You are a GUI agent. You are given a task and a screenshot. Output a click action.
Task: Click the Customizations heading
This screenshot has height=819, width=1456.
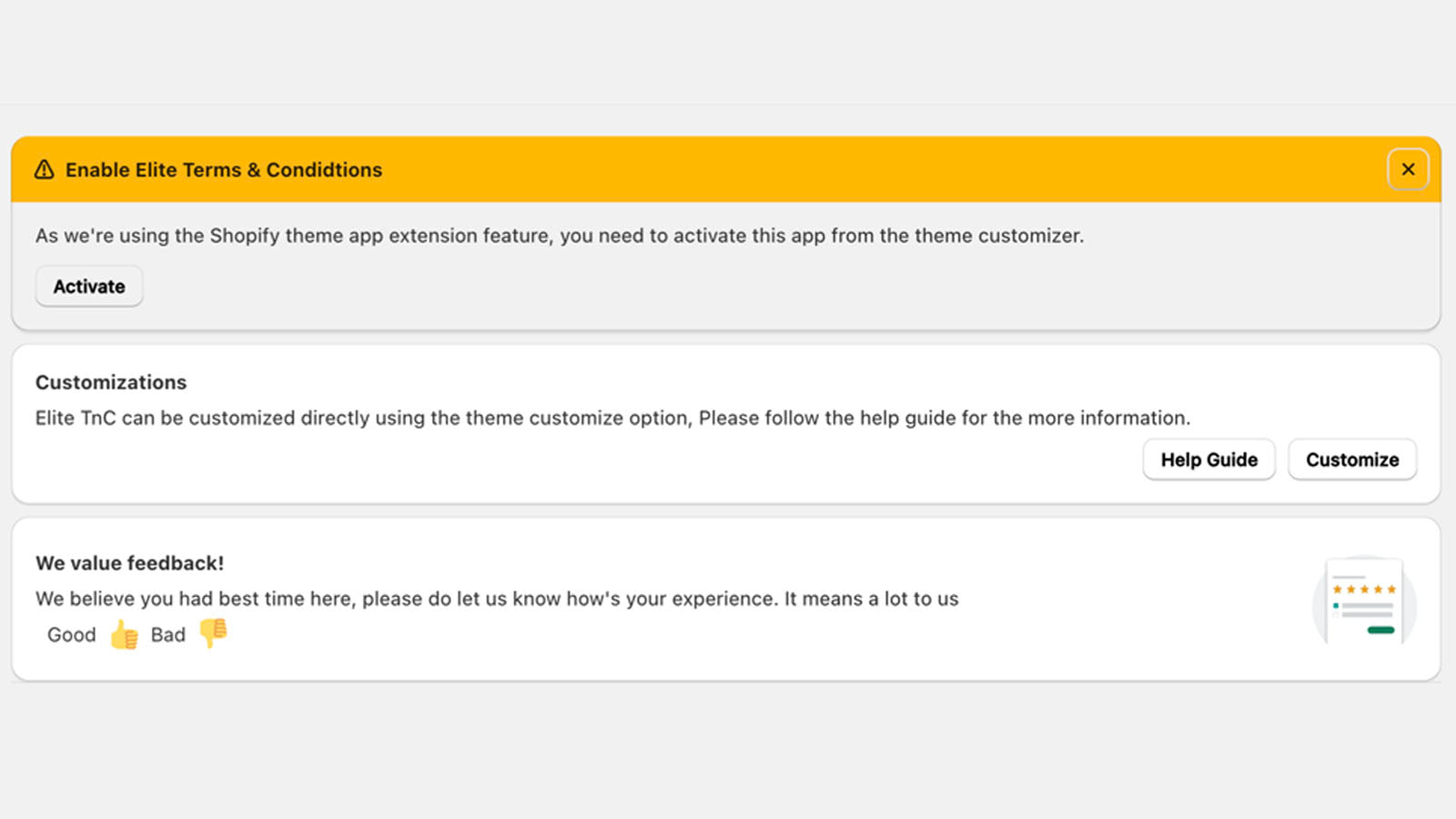point(111,382)
